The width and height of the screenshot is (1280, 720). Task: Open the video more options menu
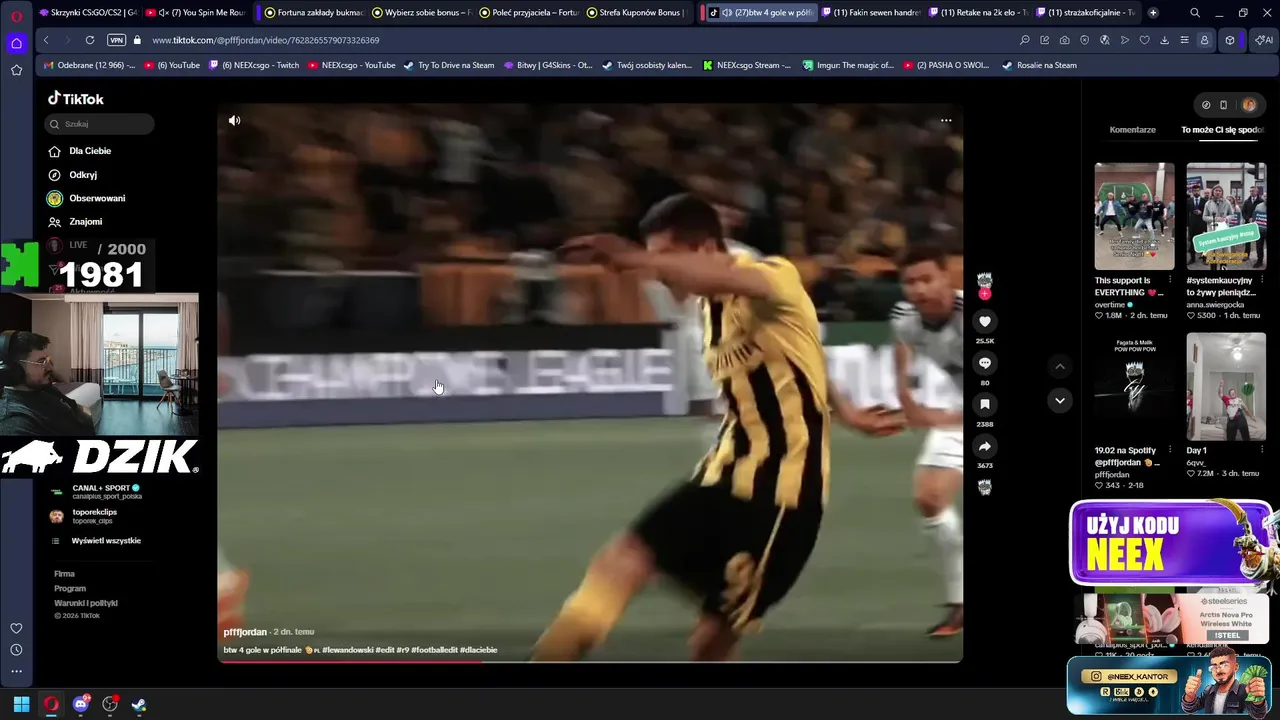pos(946,121)
